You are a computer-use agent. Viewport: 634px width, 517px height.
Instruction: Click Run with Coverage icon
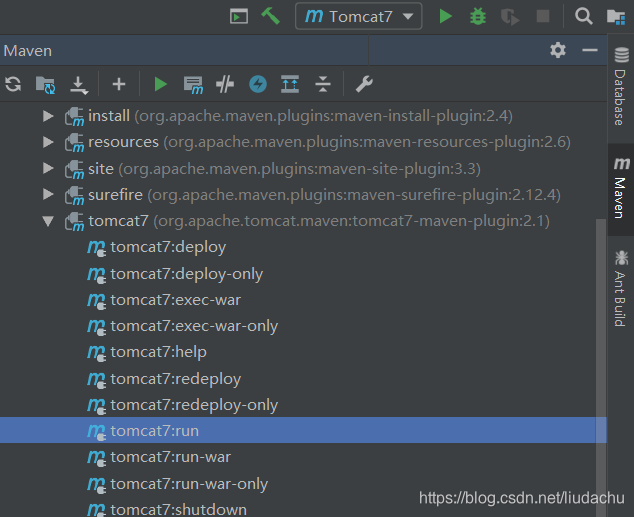(x=509, y=17)
